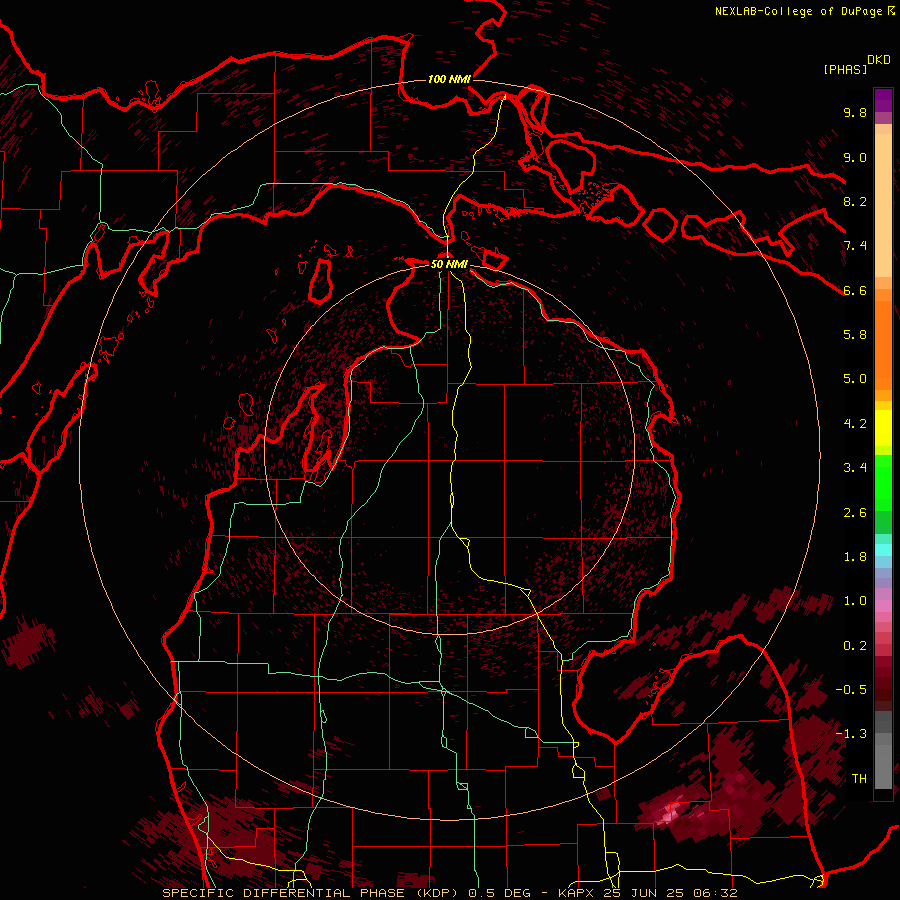Click the green band of the color bar
The width and height of the screenshot is (900, 900).
point(883,483)
